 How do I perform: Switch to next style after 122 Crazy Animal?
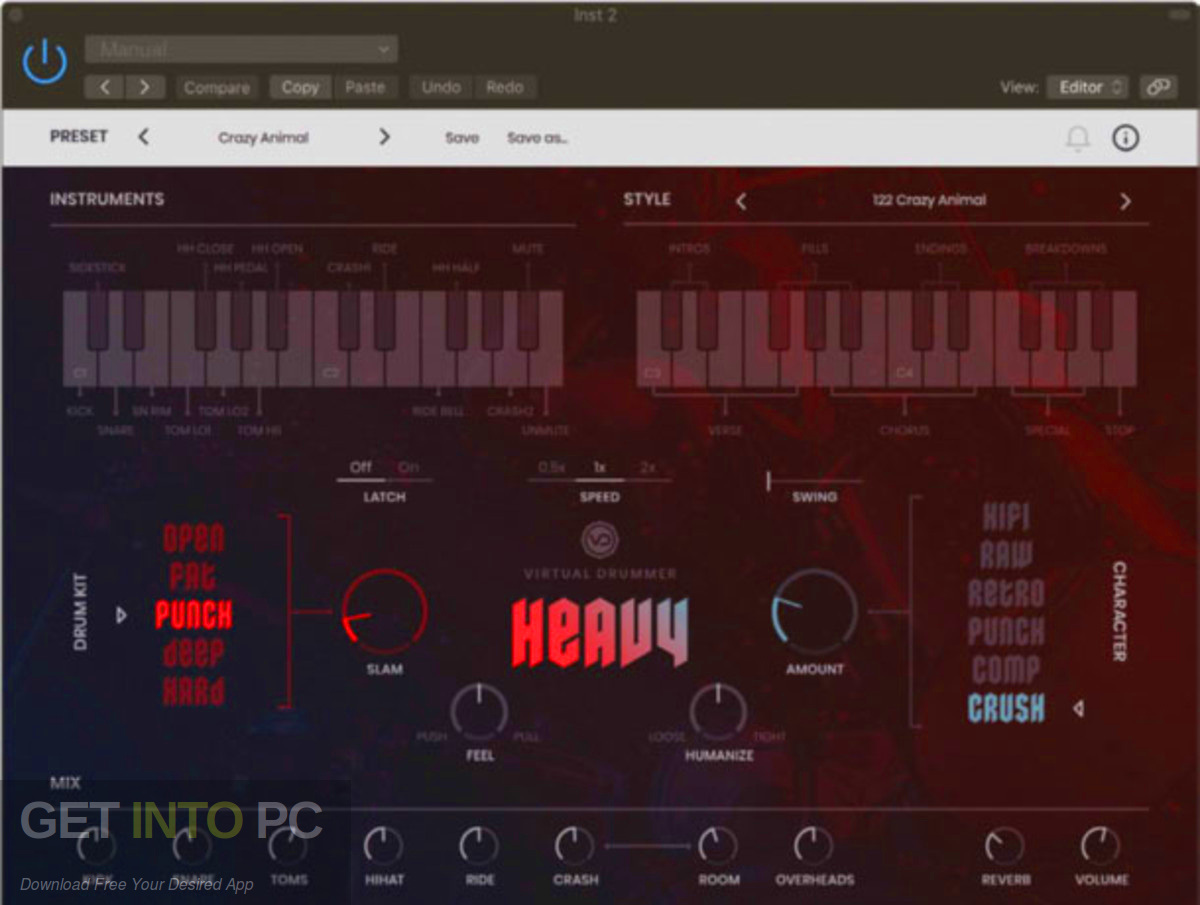pos(1125,201)
